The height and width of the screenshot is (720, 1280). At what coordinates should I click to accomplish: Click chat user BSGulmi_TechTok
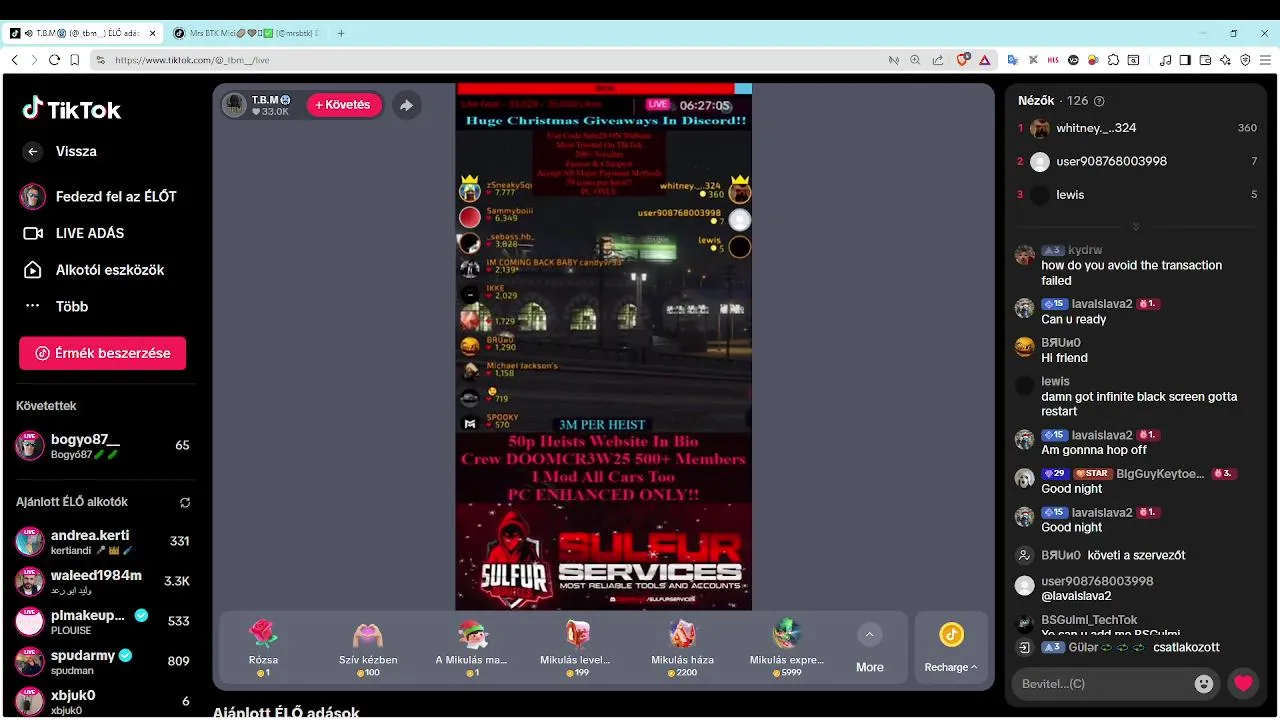pyautogui.click(x=1089, y=620)
